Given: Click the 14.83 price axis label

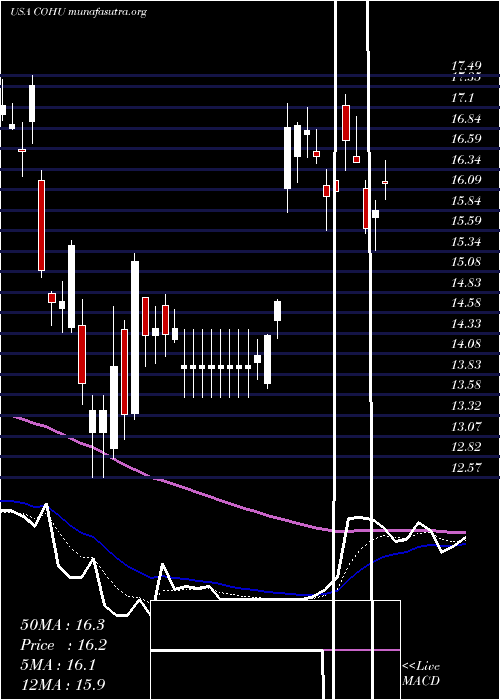Looking at the screenshot, I should (x=466, y=283).
